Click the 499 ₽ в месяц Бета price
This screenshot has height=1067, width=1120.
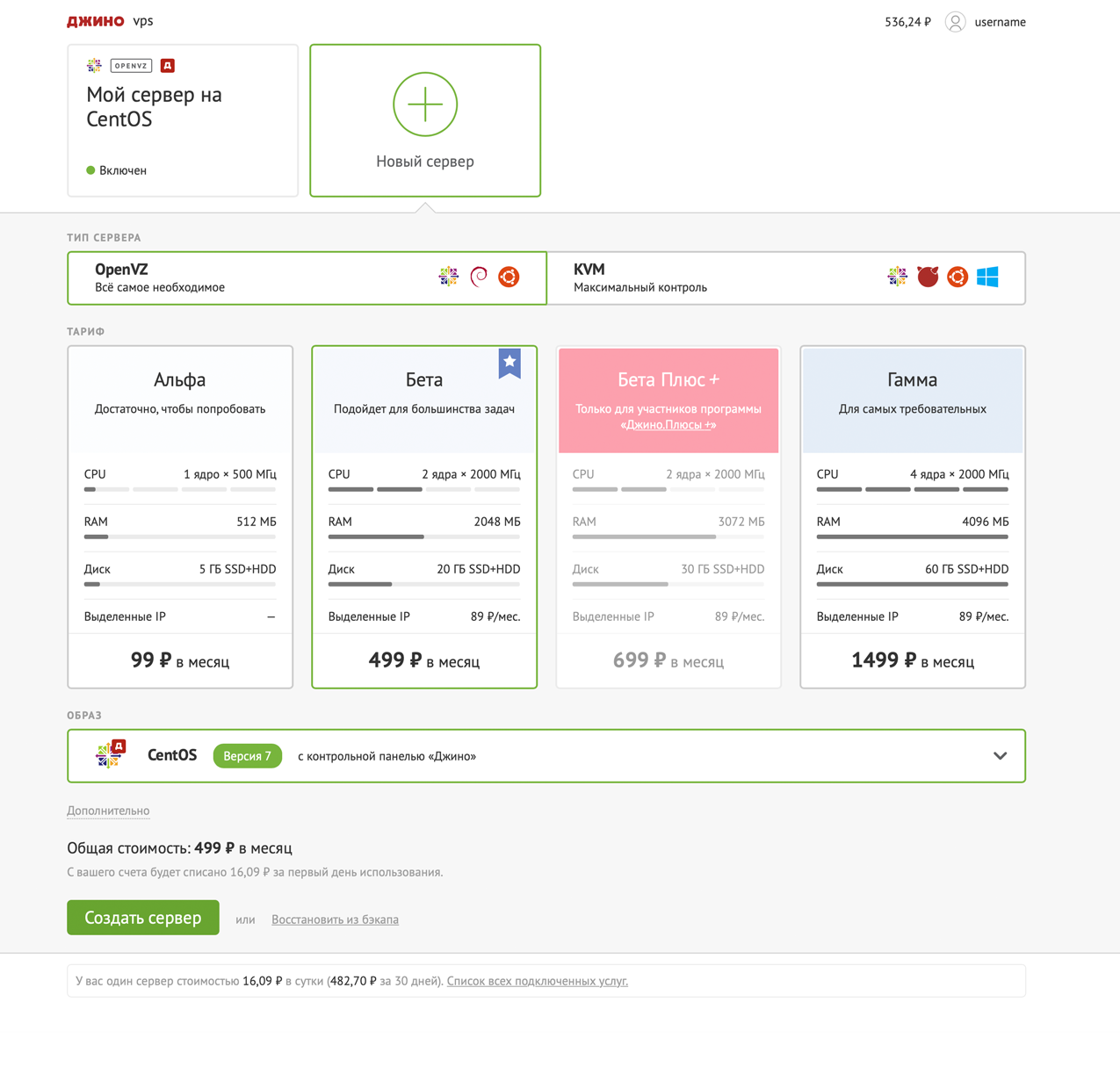424,661
